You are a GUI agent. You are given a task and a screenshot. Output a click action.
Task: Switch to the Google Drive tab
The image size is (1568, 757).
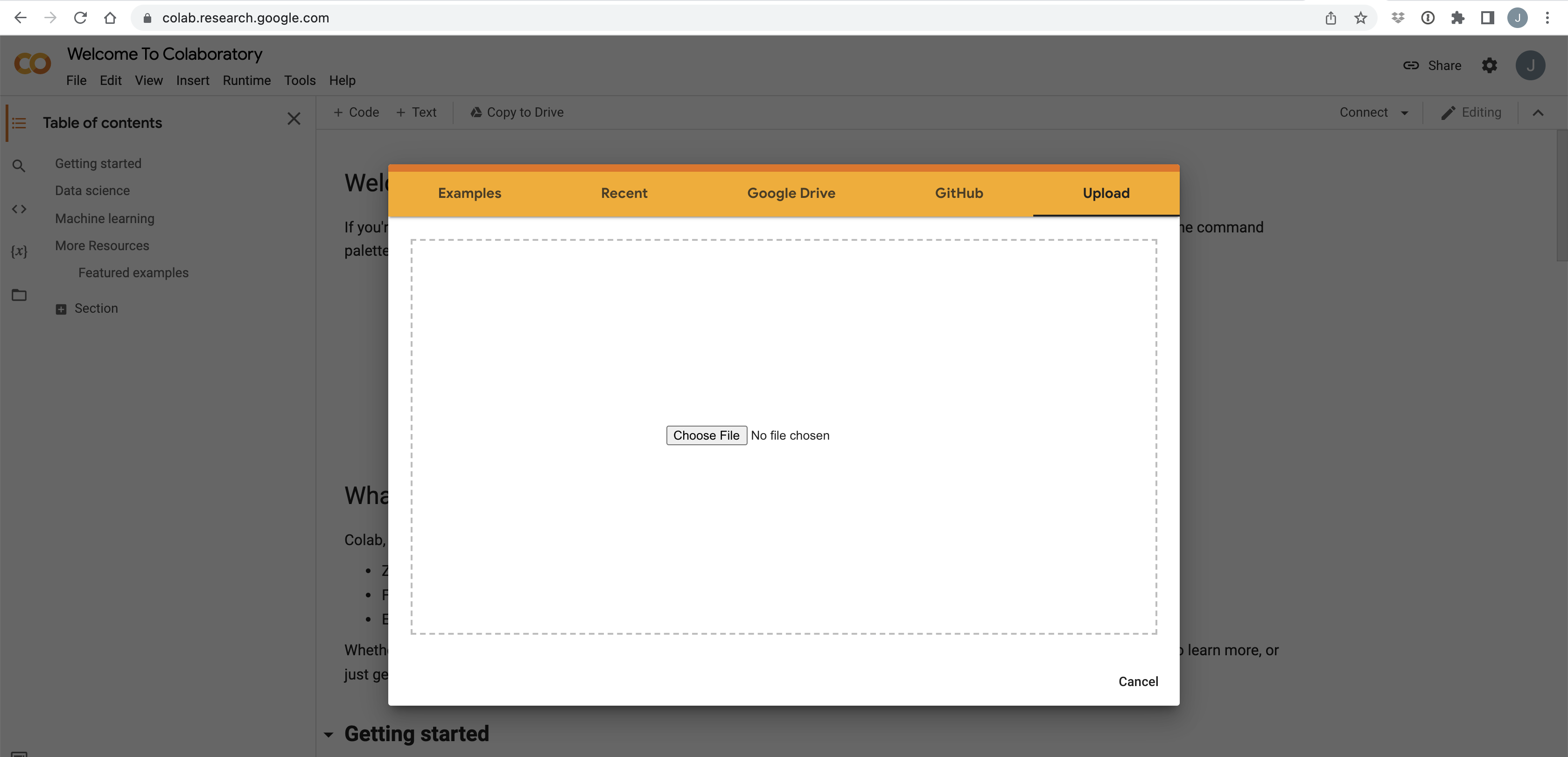pos(791,194)
